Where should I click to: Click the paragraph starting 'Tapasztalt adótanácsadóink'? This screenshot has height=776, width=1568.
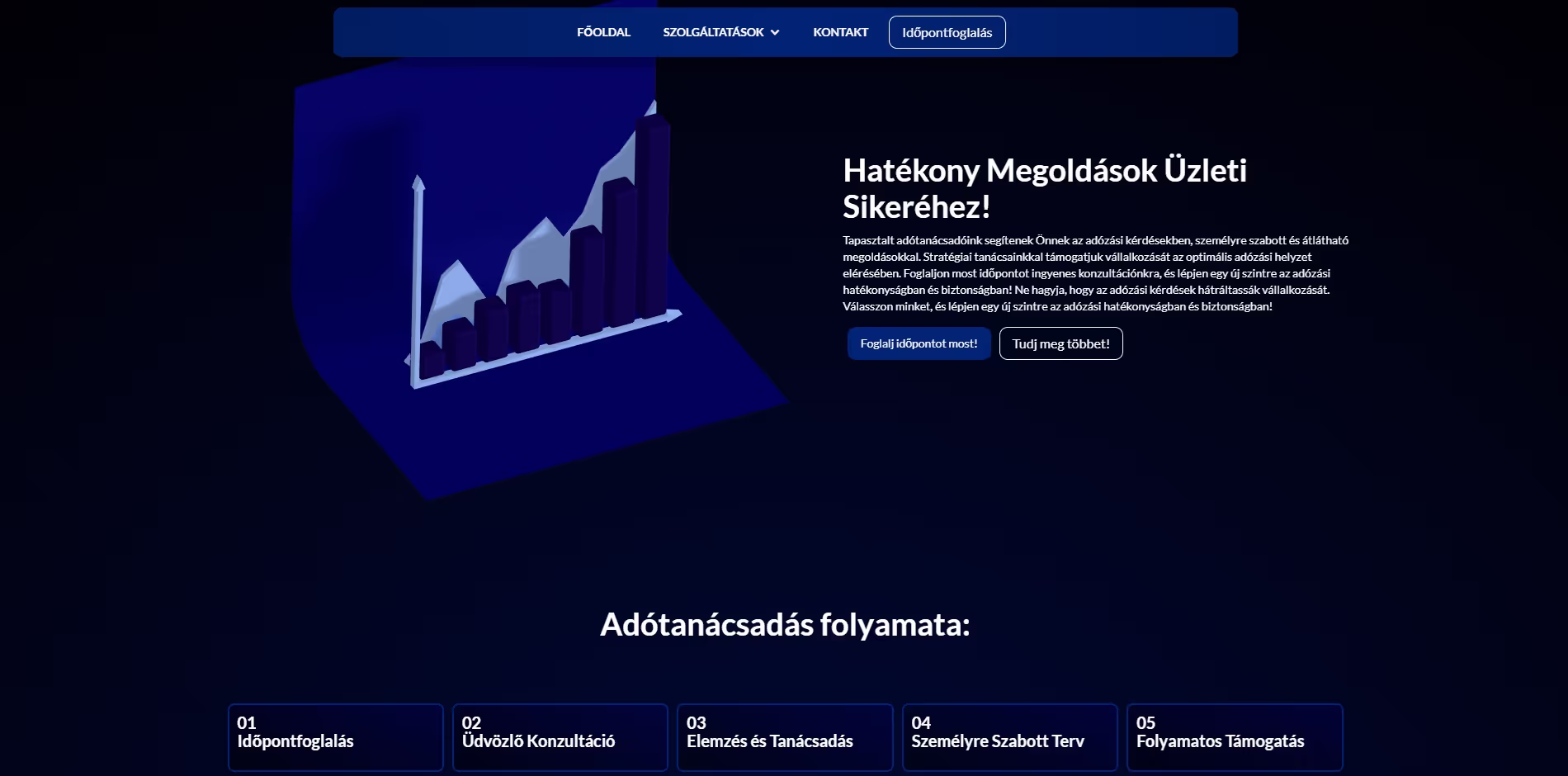1096,273
